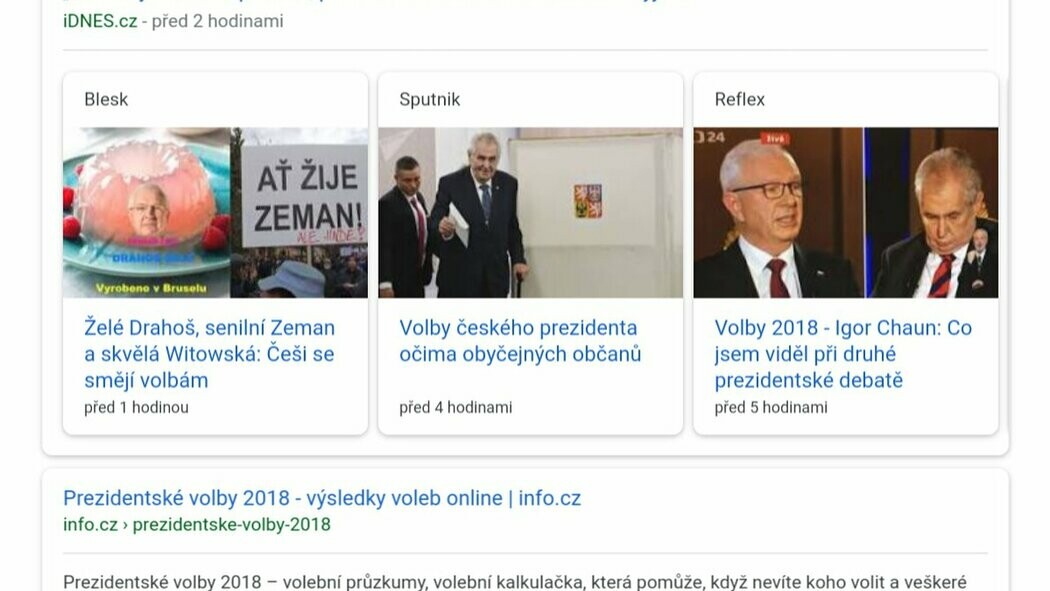Screen dimensions: 1050x591
Task: Open 'Prezidentské volby 2018 - výsledky voleb' result
Action: (322, 498)
